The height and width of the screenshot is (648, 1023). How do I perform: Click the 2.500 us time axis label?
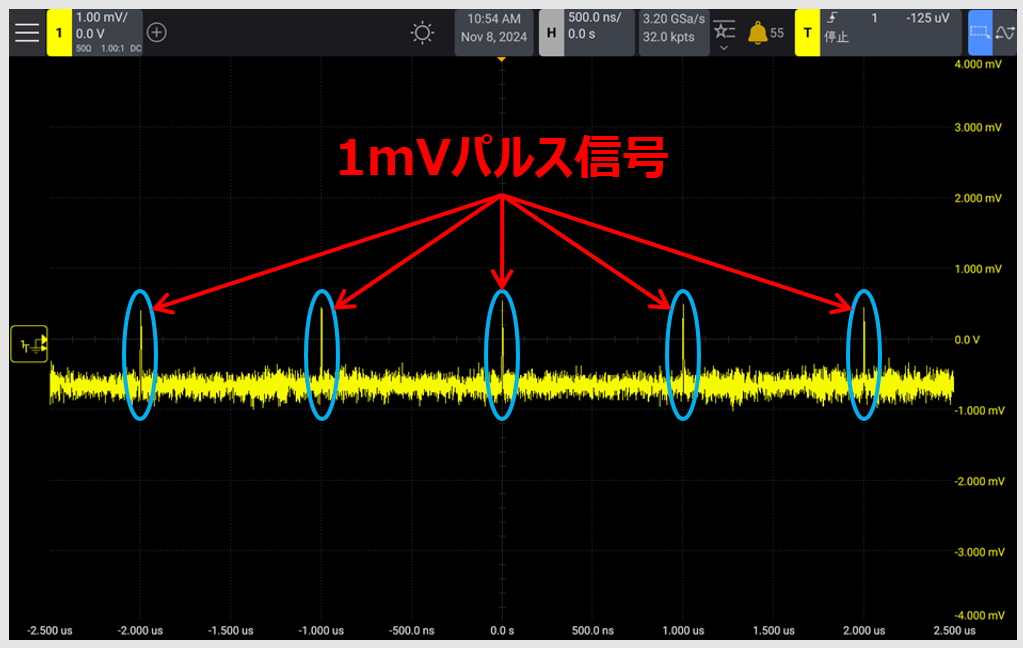pos(954,630)
